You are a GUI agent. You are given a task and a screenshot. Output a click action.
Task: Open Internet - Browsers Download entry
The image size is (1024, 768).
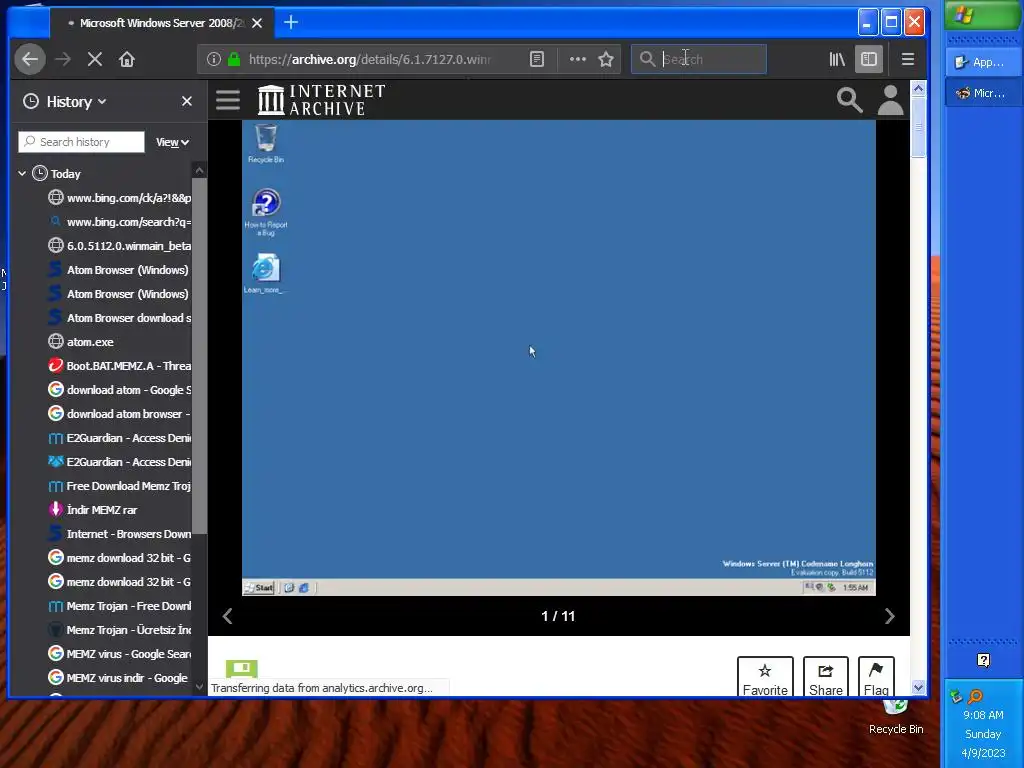point(120,534)
